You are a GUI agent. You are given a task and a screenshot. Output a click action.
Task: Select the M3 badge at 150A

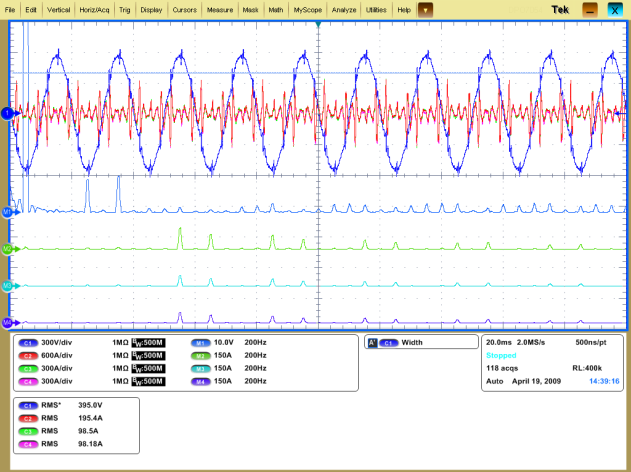tap(200, 369)
